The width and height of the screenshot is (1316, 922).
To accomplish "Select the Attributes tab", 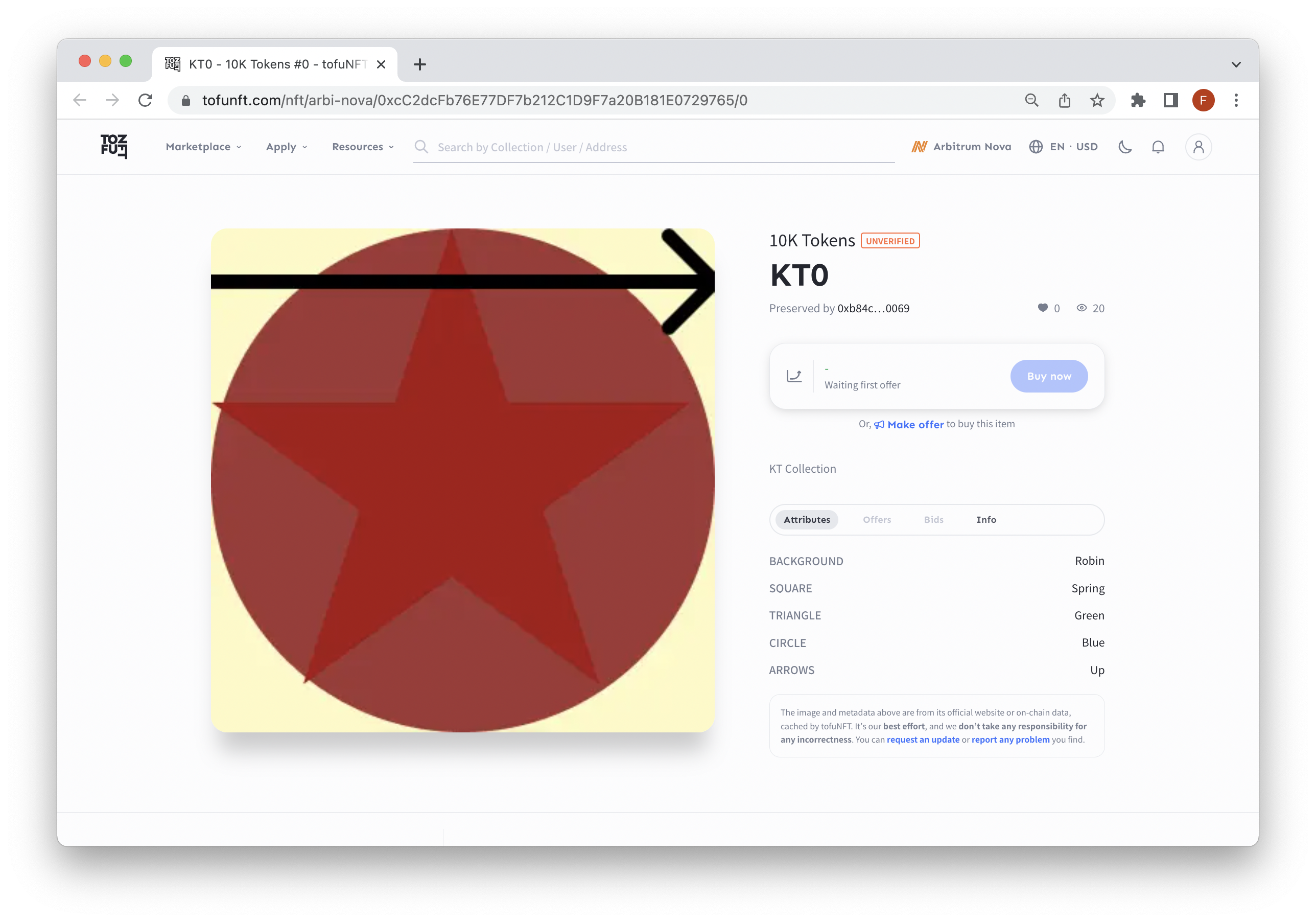I will [807, 519].
